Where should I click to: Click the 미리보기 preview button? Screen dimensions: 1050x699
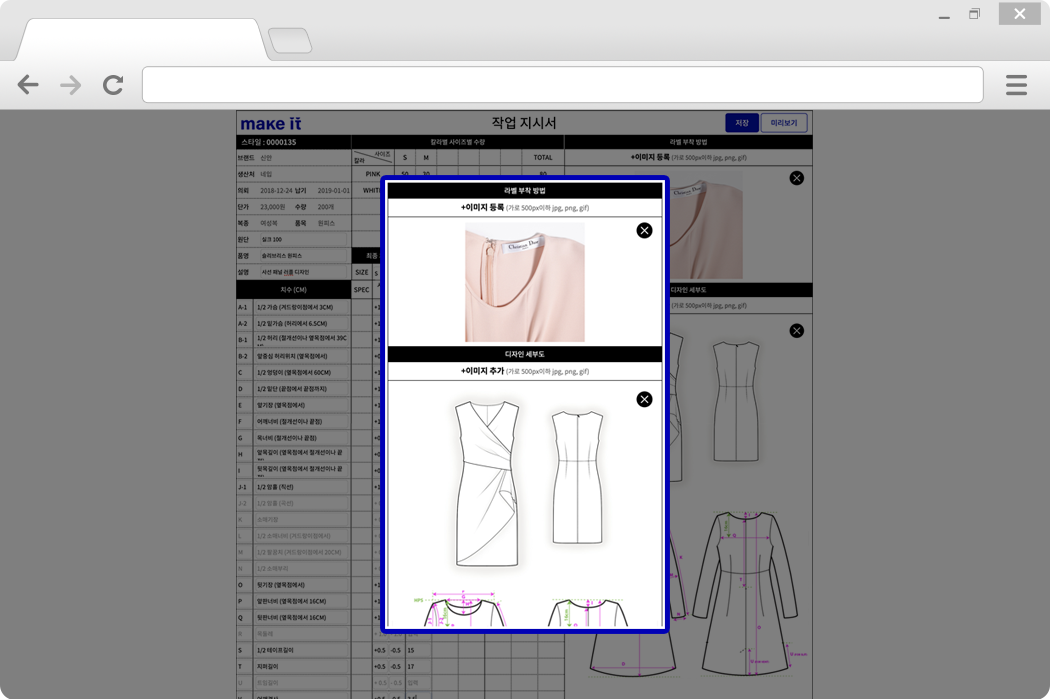[783, 123]
